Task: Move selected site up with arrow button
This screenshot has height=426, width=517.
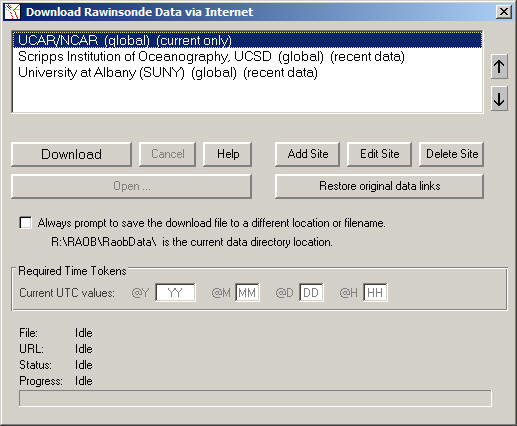Action: tap(499, 66)
